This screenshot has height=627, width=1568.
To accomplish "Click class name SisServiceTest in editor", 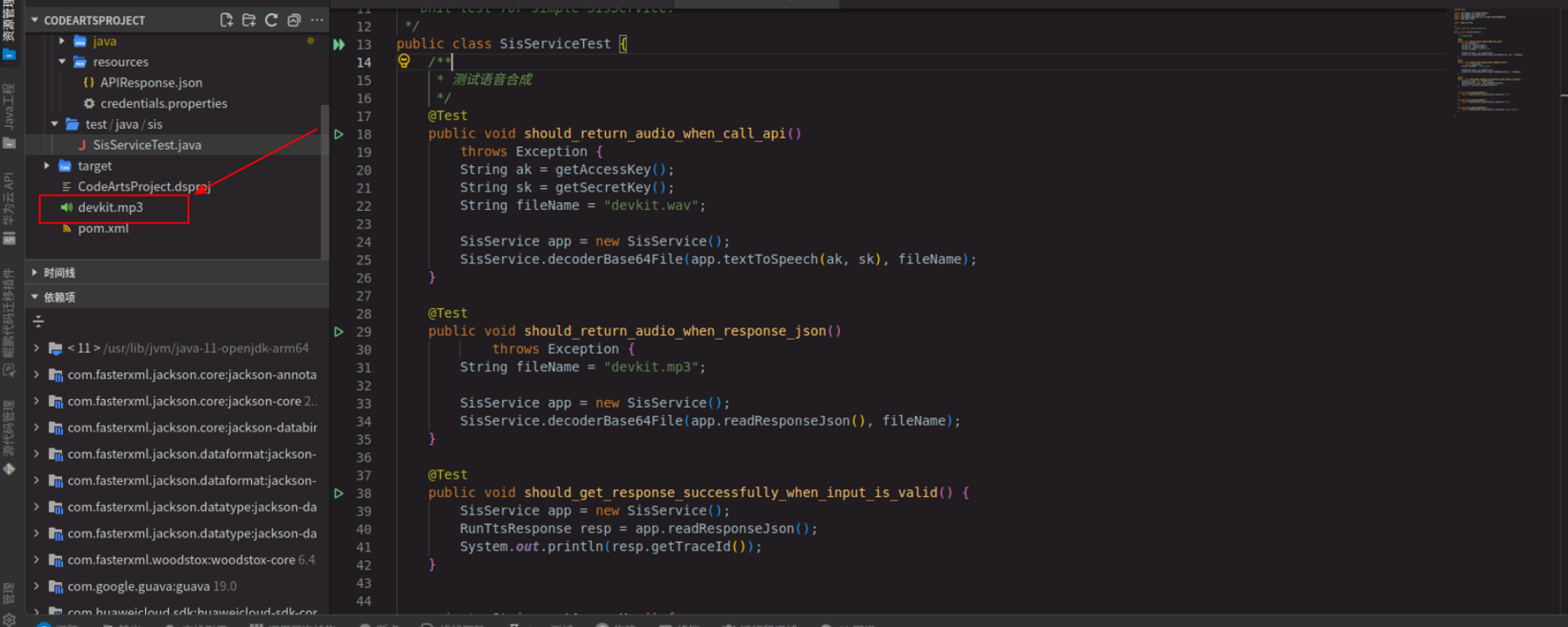I will tap(555, 44).
